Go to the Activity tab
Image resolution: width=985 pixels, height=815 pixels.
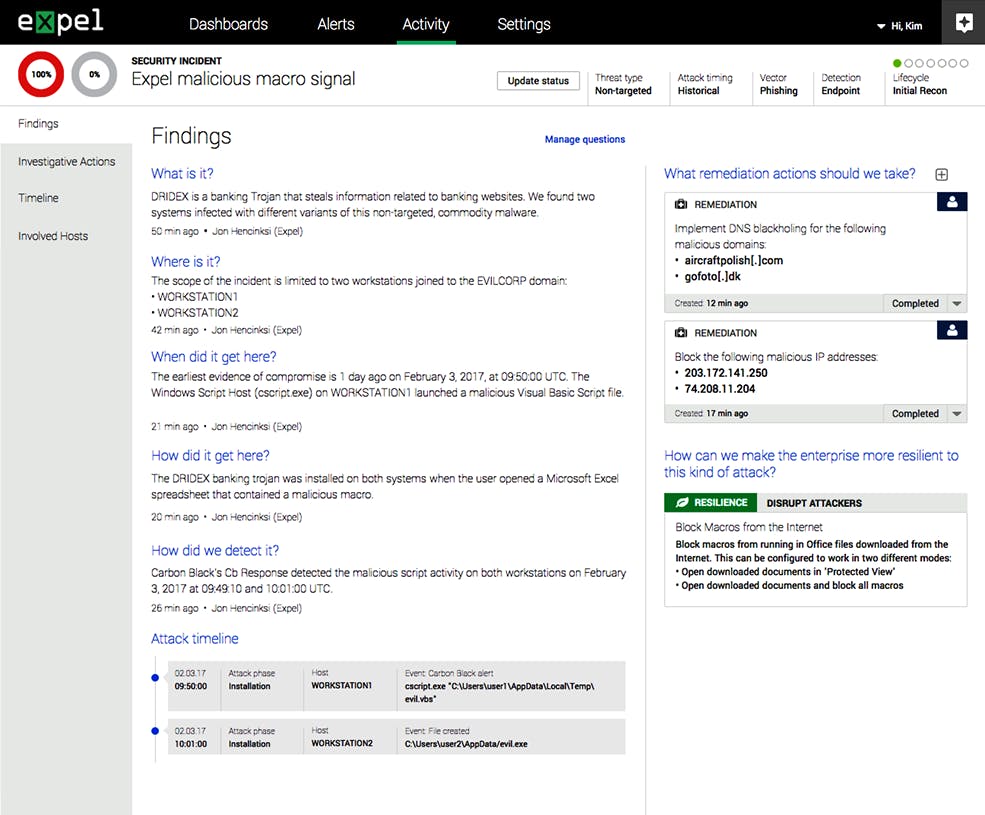426,24
